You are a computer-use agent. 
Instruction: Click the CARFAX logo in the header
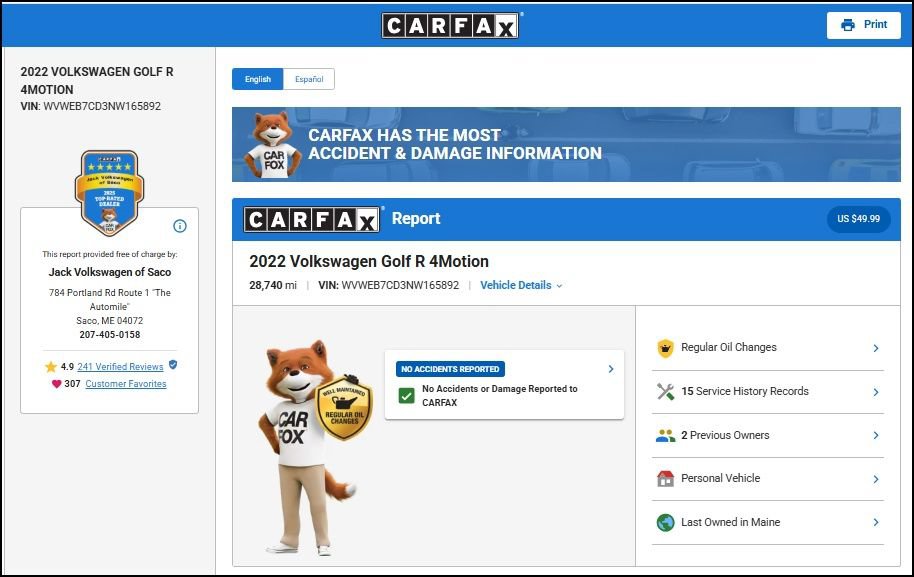[x=451, y=26]
